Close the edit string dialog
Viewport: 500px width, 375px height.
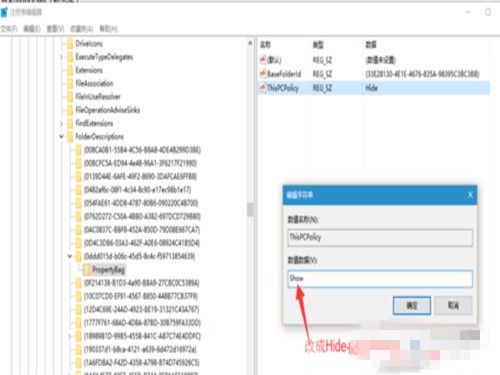470,195
